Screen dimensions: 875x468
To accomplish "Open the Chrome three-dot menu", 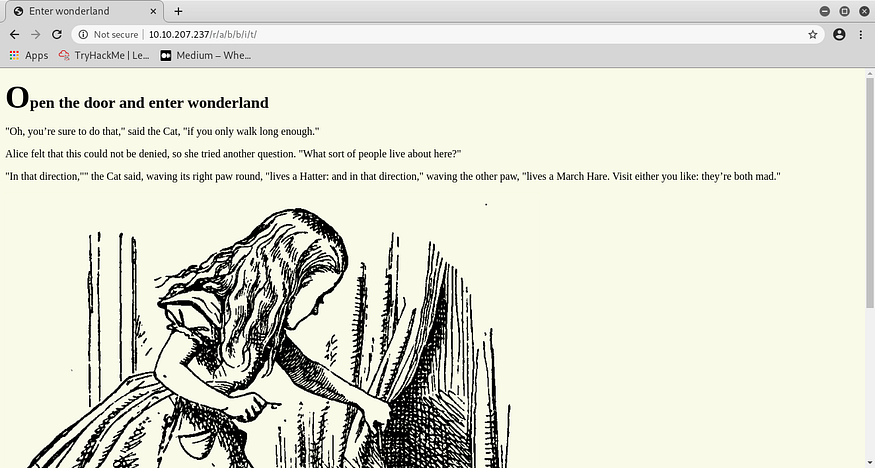I will coord(860,35).
